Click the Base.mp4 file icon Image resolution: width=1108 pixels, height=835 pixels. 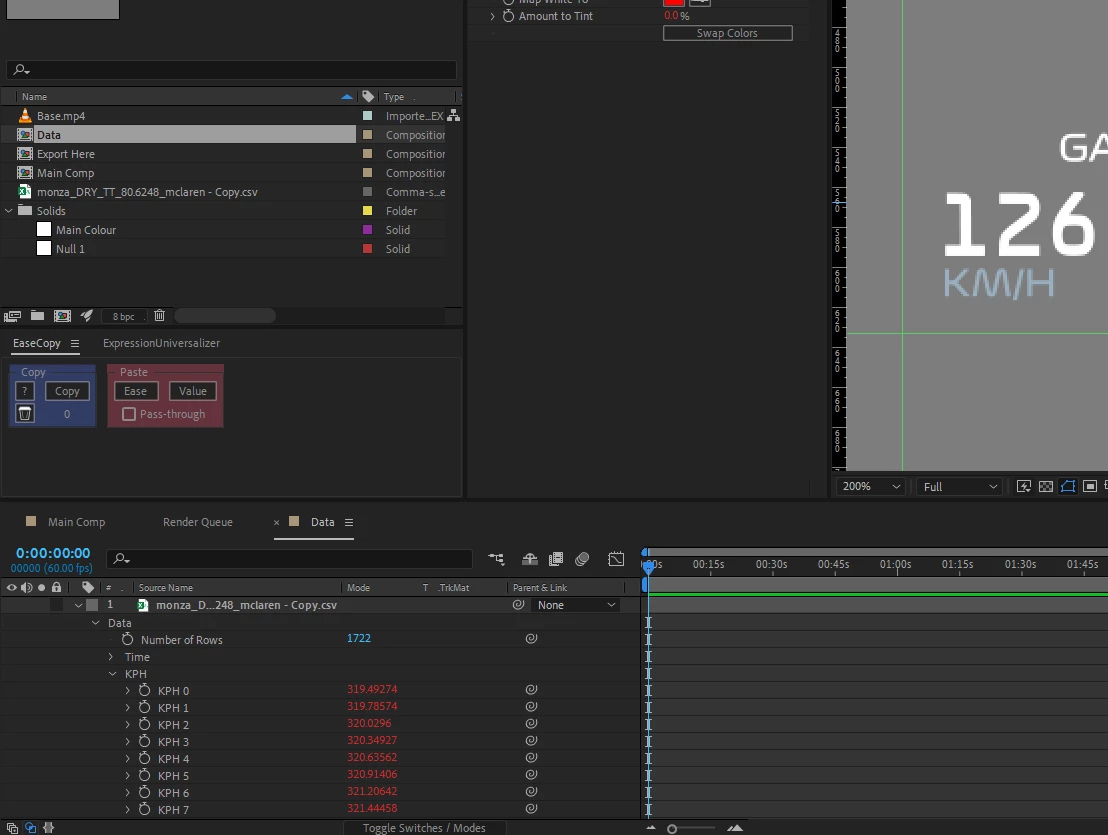point(25,116)
